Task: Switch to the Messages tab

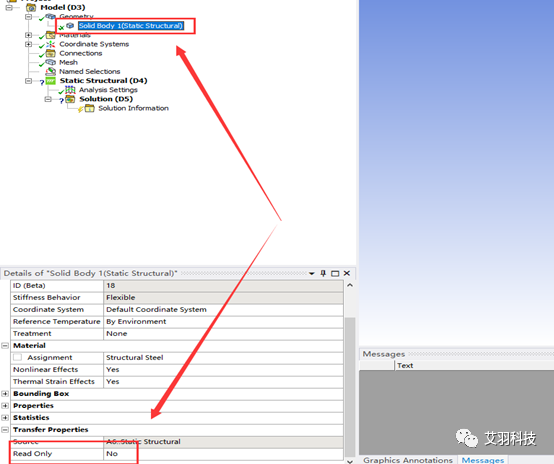Action: click(x=483, y=460)
